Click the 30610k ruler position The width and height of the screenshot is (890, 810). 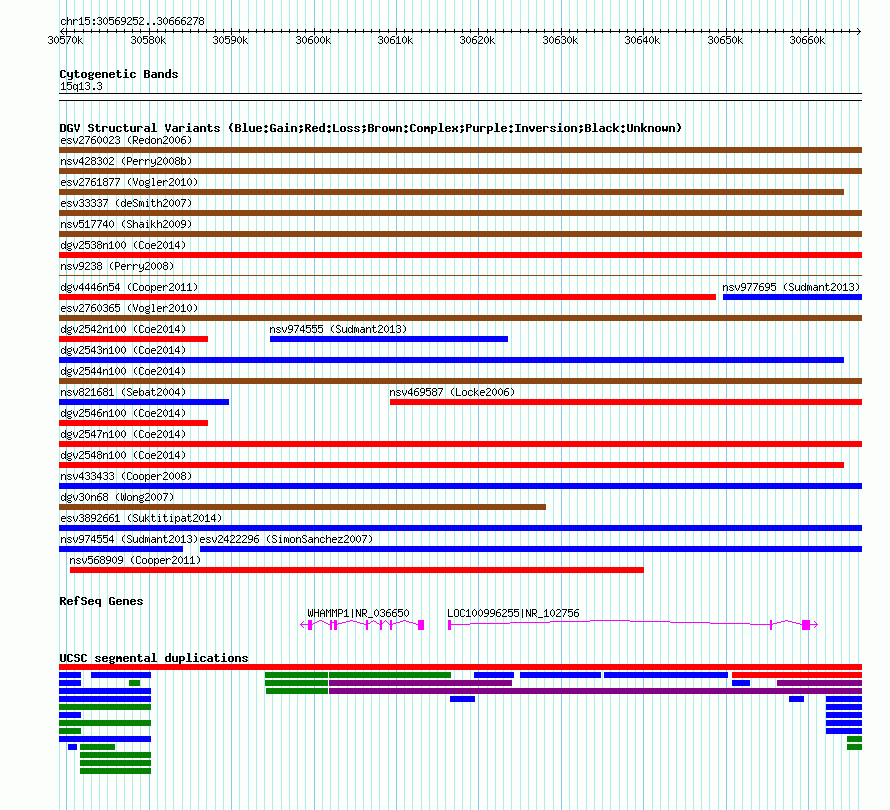coord(396,40)
